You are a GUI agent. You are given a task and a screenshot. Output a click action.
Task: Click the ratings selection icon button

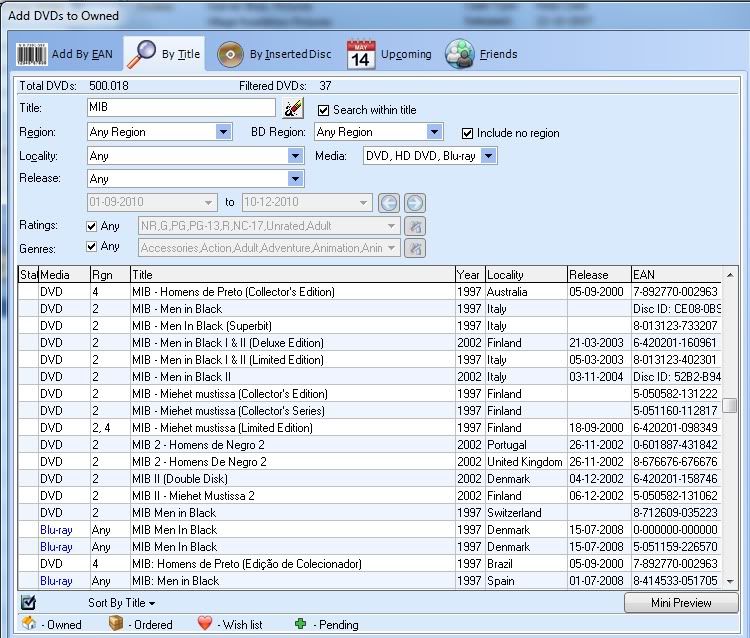point(415,226)
